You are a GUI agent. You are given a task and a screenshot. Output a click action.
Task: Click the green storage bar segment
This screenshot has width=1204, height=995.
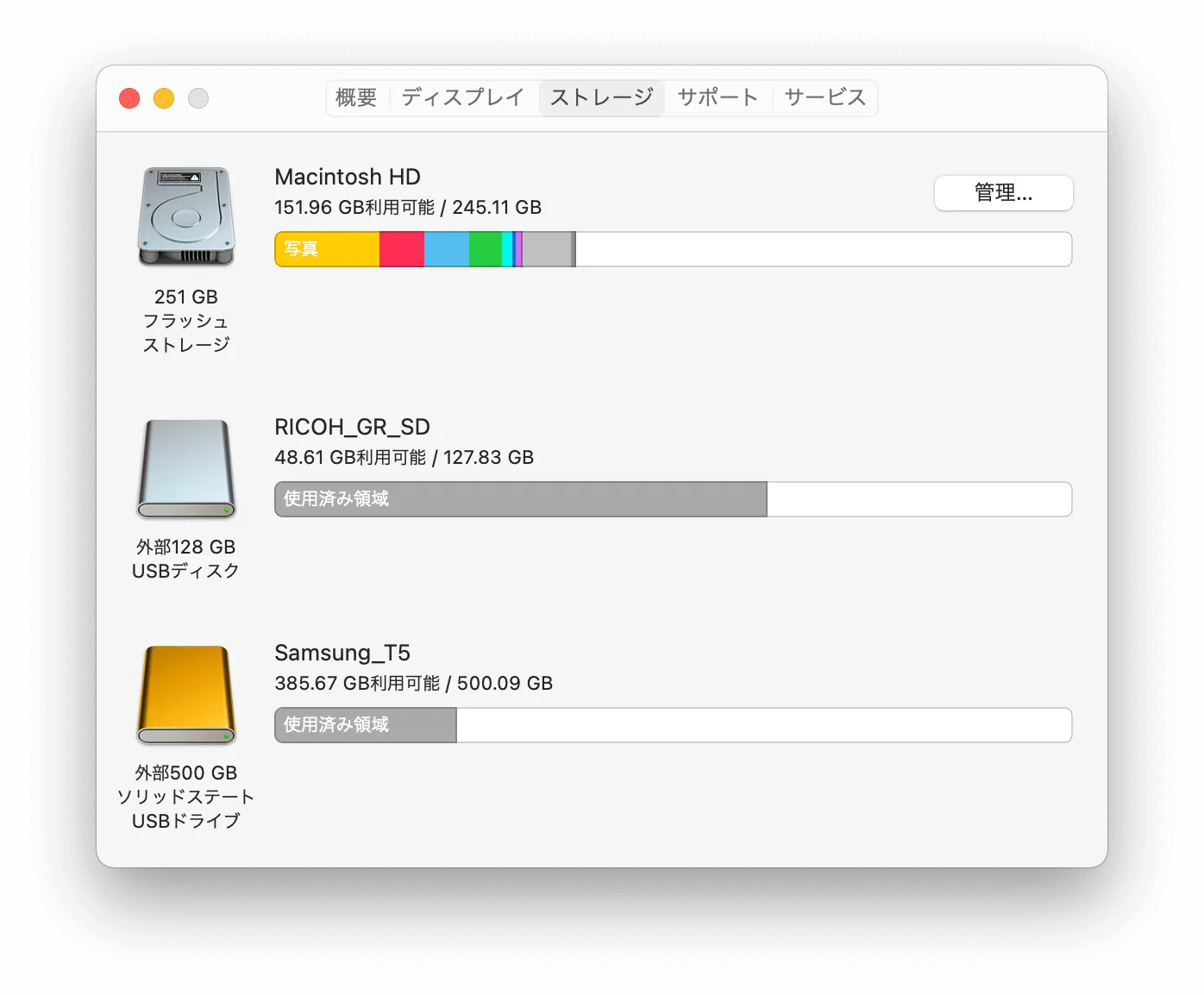486,249
